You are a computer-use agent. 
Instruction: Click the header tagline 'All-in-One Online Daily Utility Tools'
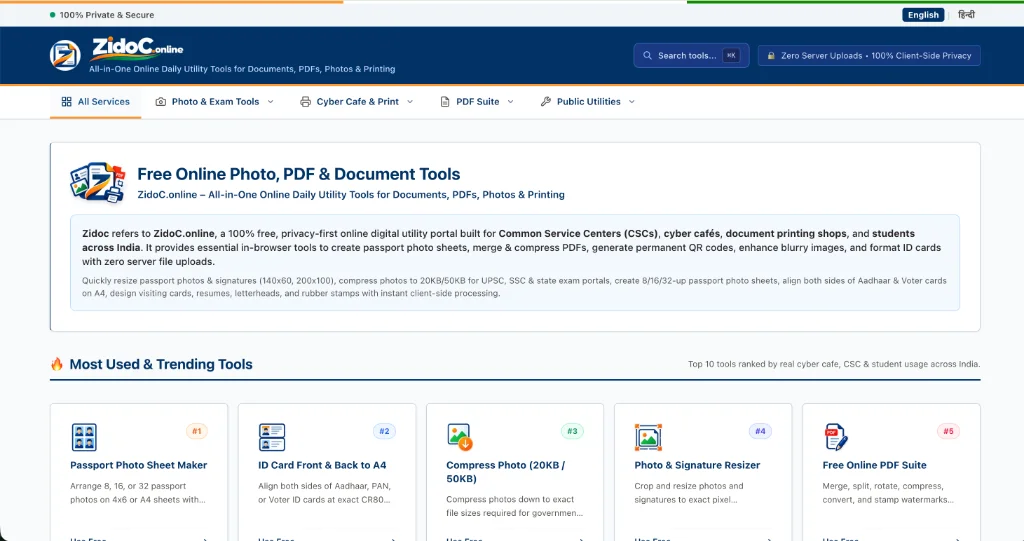point(242,69)
